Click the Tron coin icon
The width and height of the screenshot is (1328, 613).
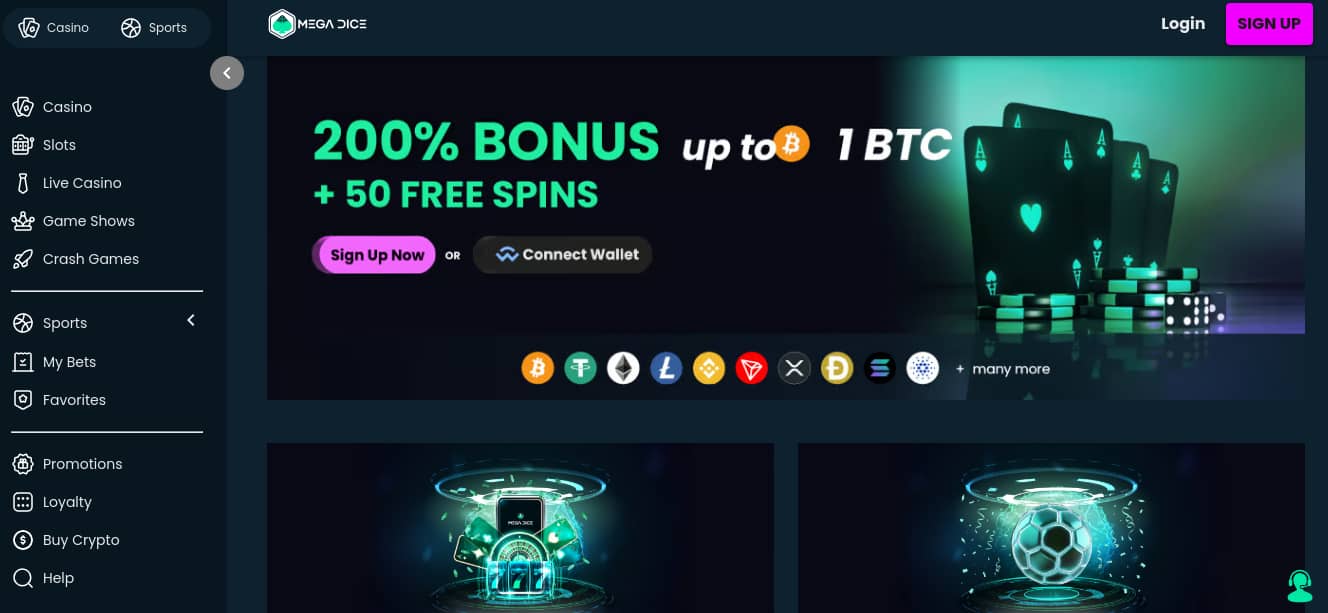[x=752, y=368]
